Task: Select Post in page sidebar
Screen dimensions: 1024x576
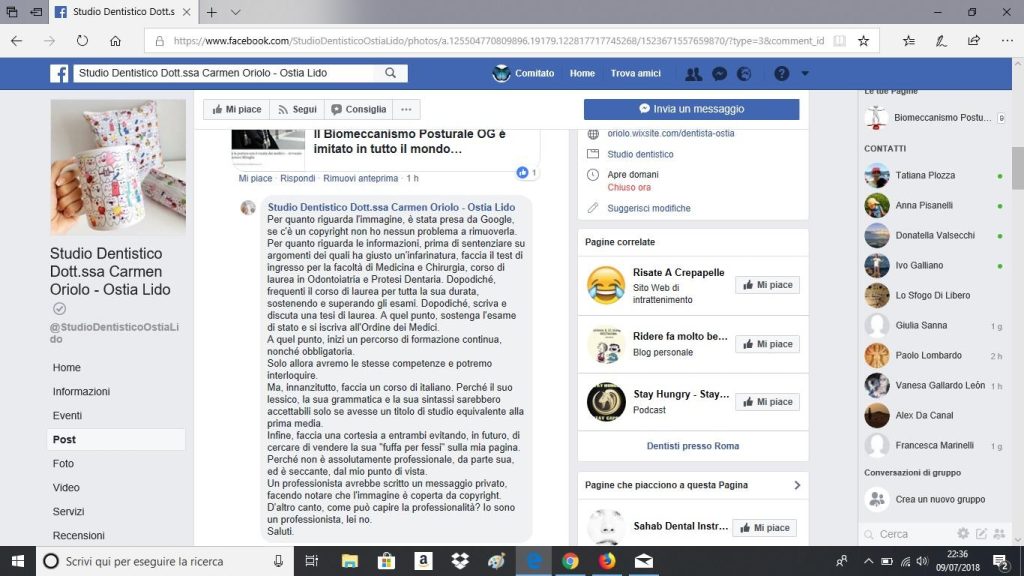Action: (116, 440)
